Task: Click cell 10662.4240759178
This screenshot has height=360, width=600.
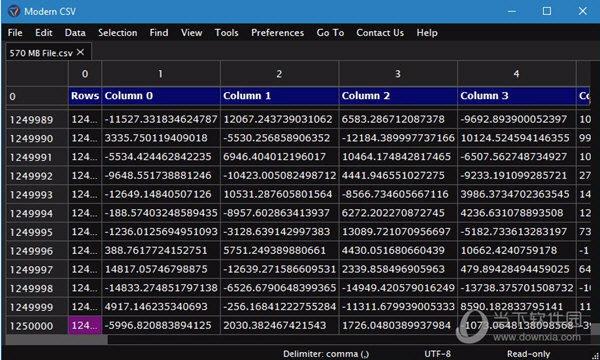Action: (x=517, y=251)
